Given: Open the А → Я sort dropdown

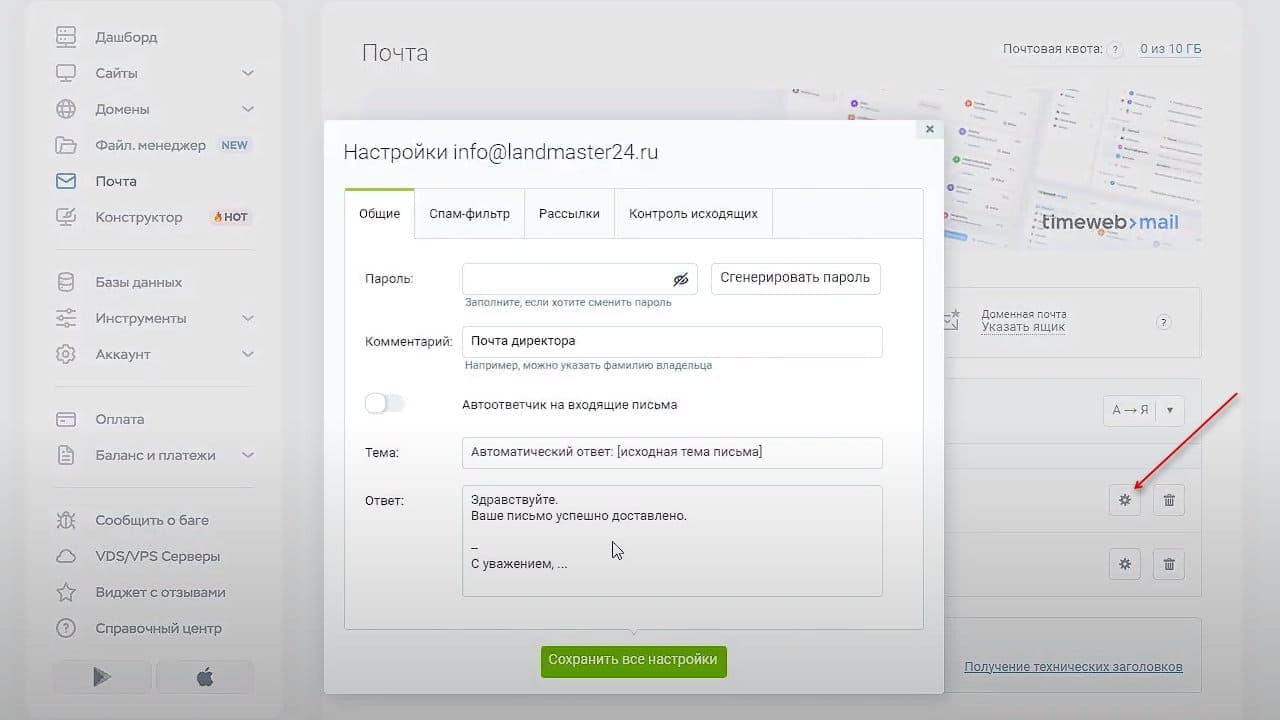Looking at the screenshot, I should coord(1144,410).
